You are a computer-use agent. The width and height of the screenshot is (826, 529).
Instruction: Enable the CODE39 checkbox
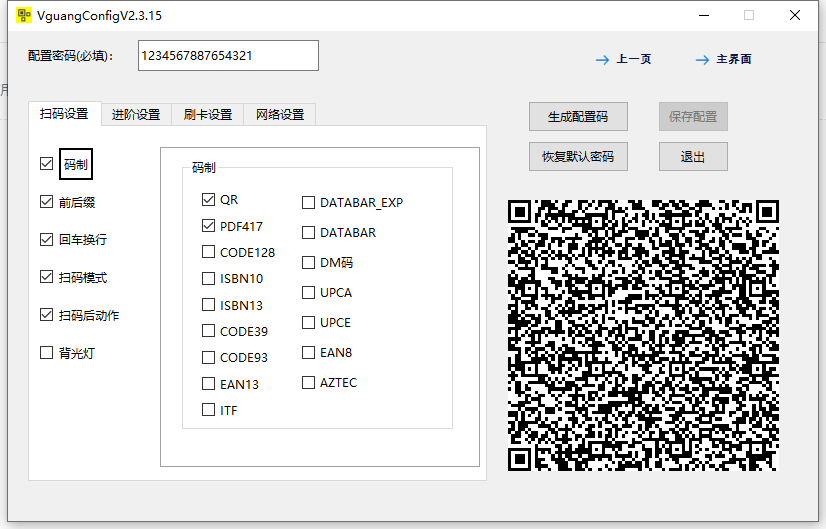pos(209,331)
